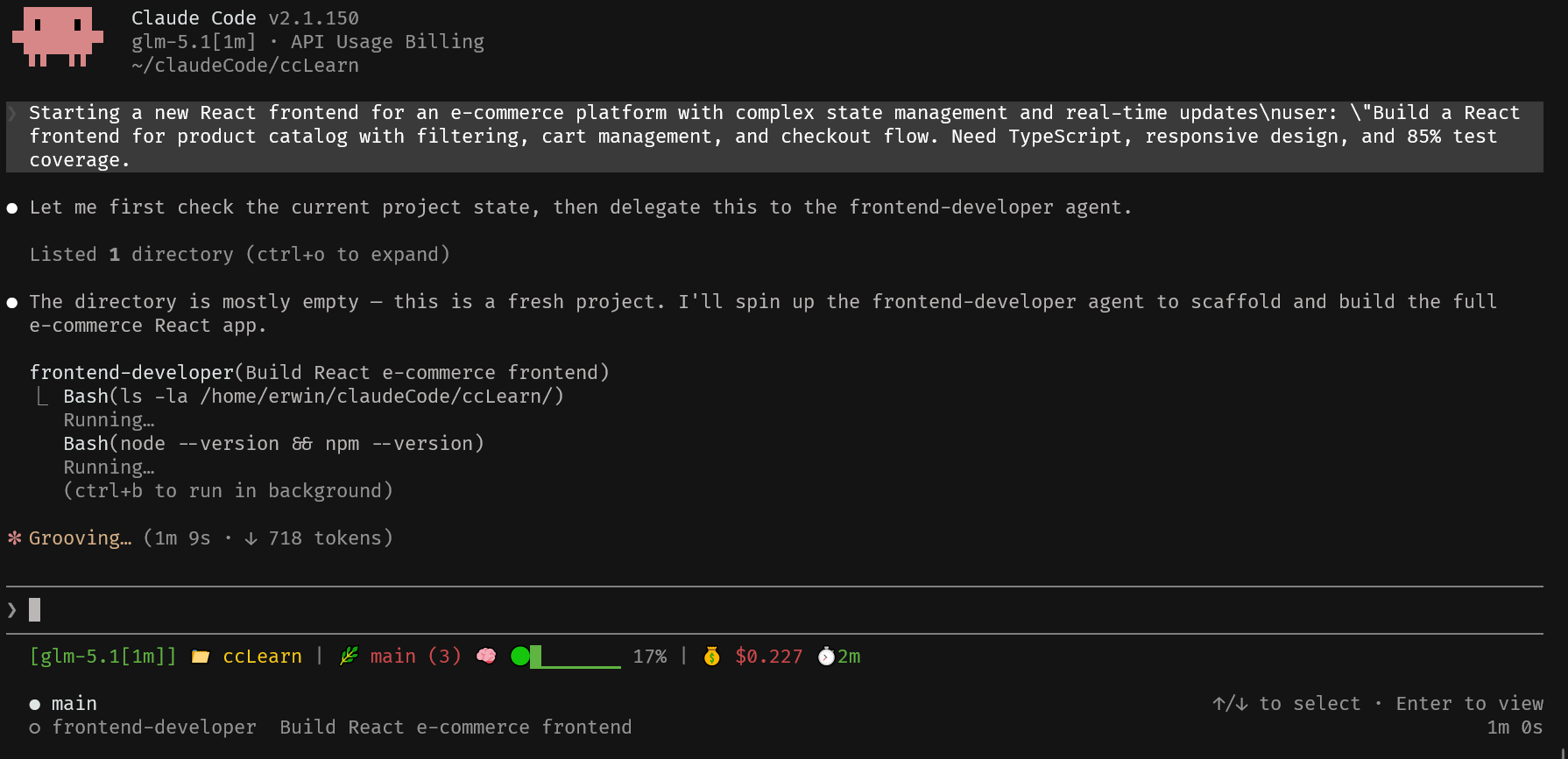The height and width of the screenshot is (759, 1568).
Task: Expand the 'Listed 1 directory' output line
Action: pos(239,255)
